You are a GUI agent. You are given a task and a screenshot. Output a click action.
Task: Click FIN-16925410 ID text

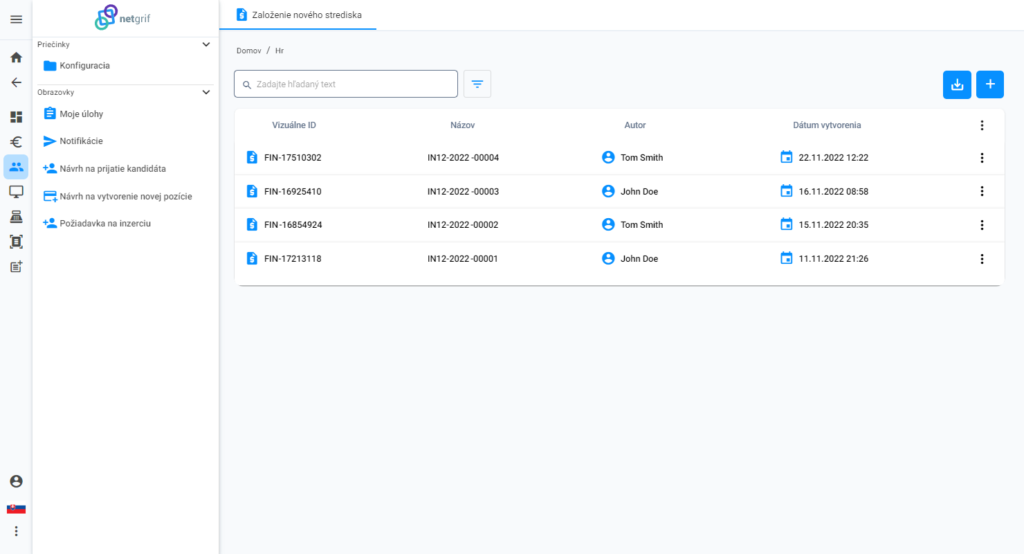point(293,191)
